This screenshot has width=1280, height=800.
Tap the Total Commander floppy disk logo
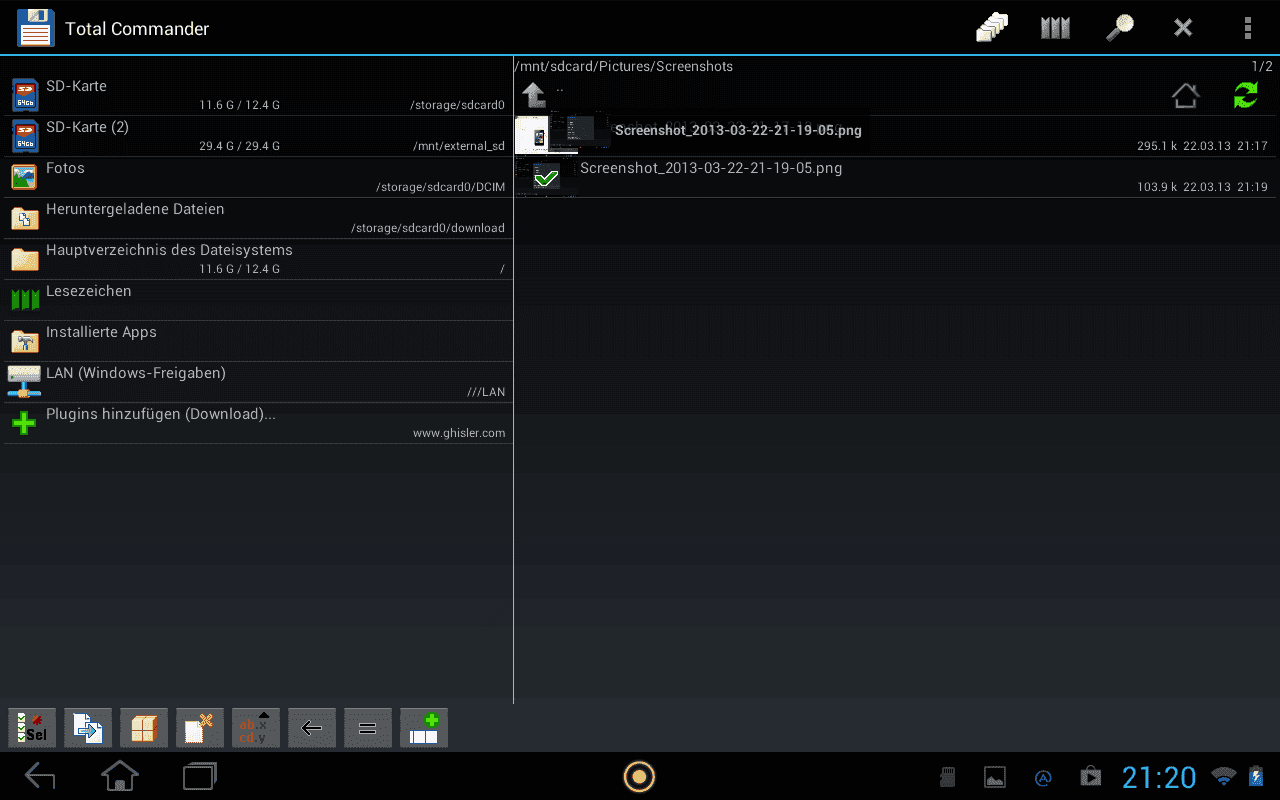tap(36, 28)
